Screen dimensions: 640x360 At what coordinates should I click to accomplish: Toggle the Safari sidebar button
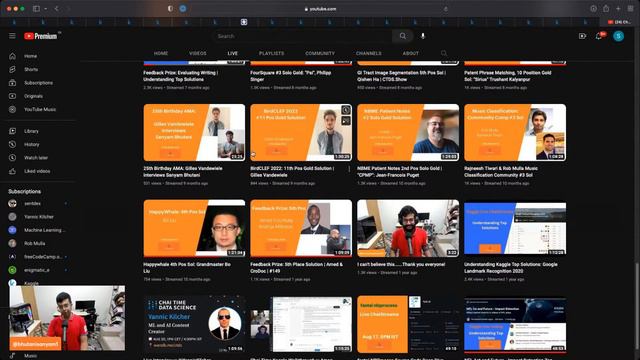coord(36,9)
